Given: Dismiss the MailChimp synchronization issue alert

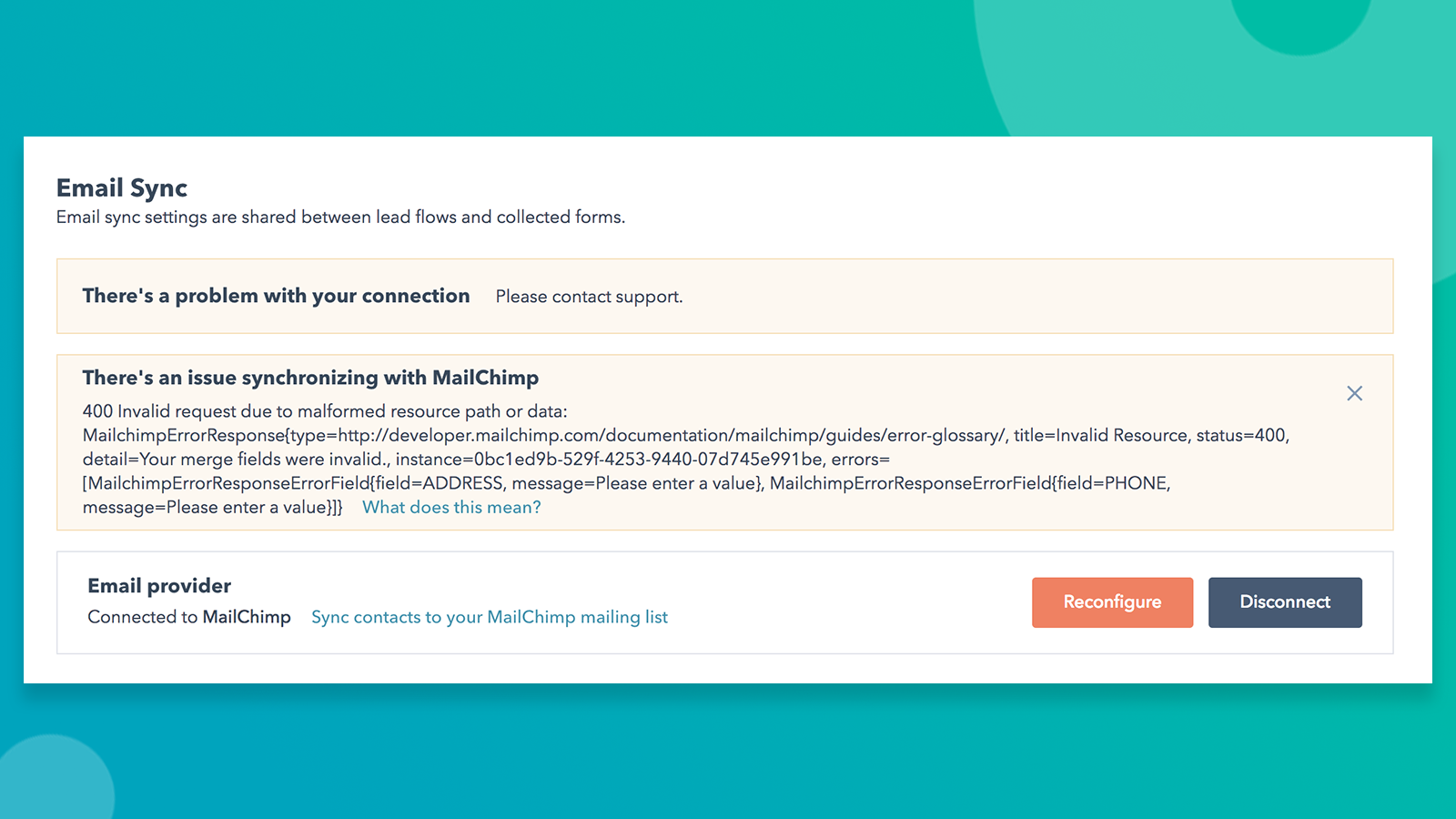Looking at the screenshot, I should (x=1354, y=393).
